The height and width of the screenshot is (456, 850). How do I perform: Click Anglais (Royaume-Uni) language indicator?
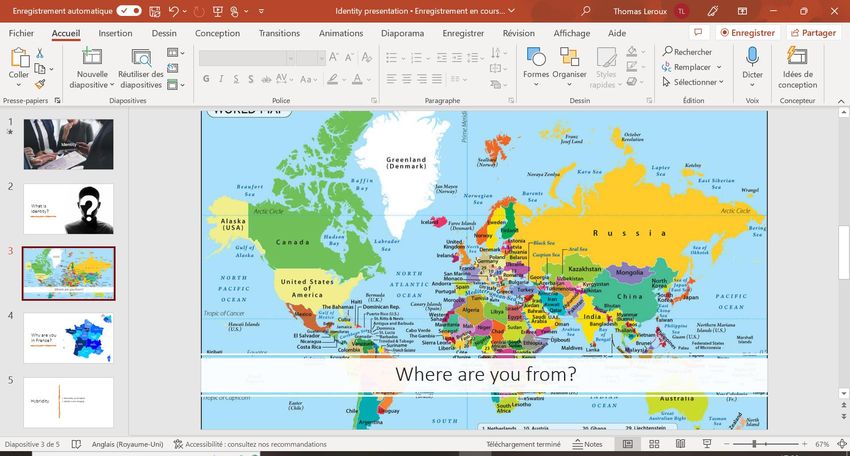click(127, 444)
